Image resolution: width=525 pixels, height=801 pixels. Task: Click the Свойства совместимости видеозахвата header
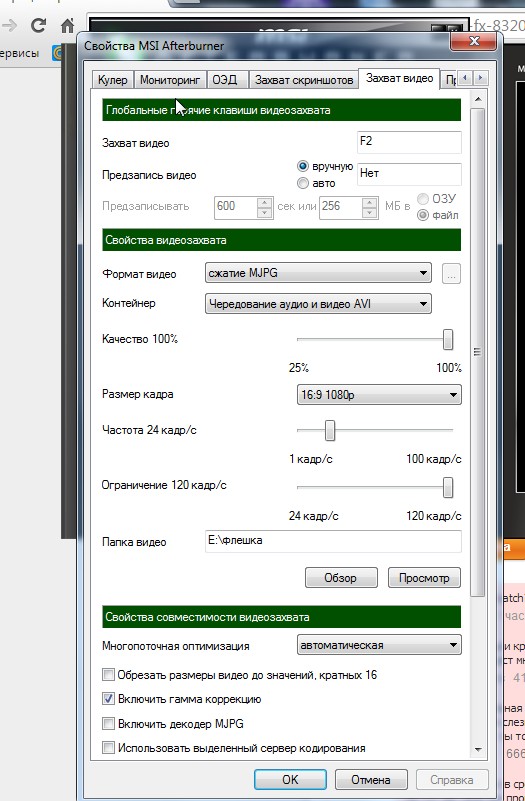click(x=281, y=617)
